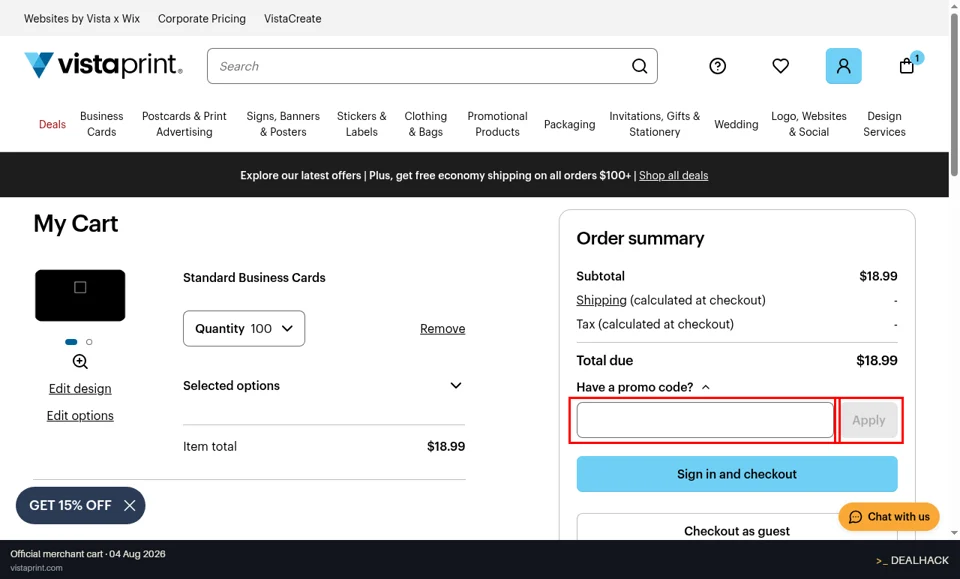Click the Vistaprint logo
This screenshot has height=579, width=960.
pos(103,65)
